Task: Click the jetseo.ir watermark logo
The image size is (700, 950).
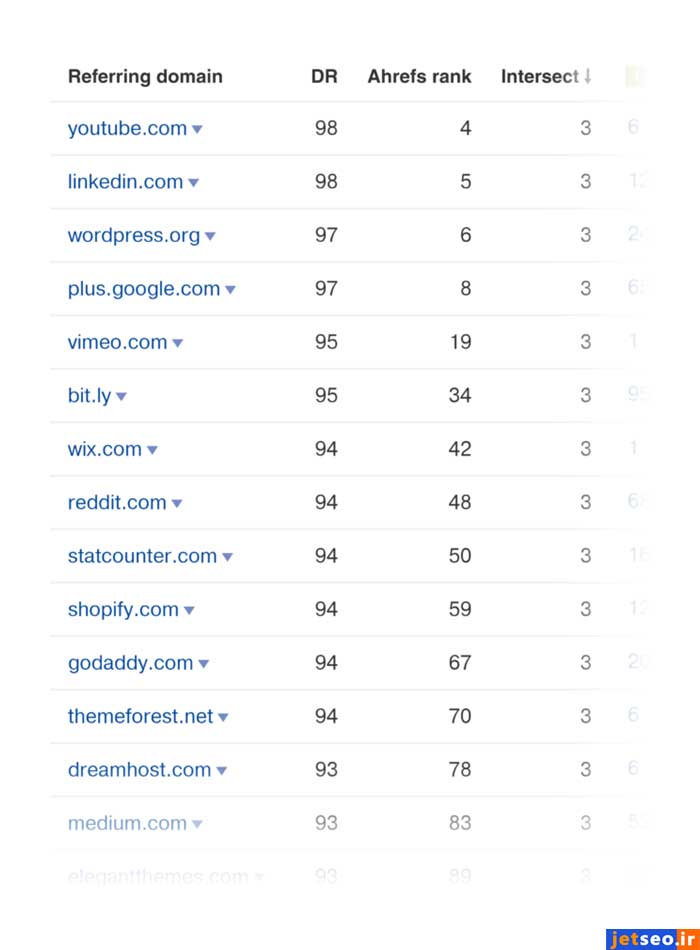Action: pos(651,938)
